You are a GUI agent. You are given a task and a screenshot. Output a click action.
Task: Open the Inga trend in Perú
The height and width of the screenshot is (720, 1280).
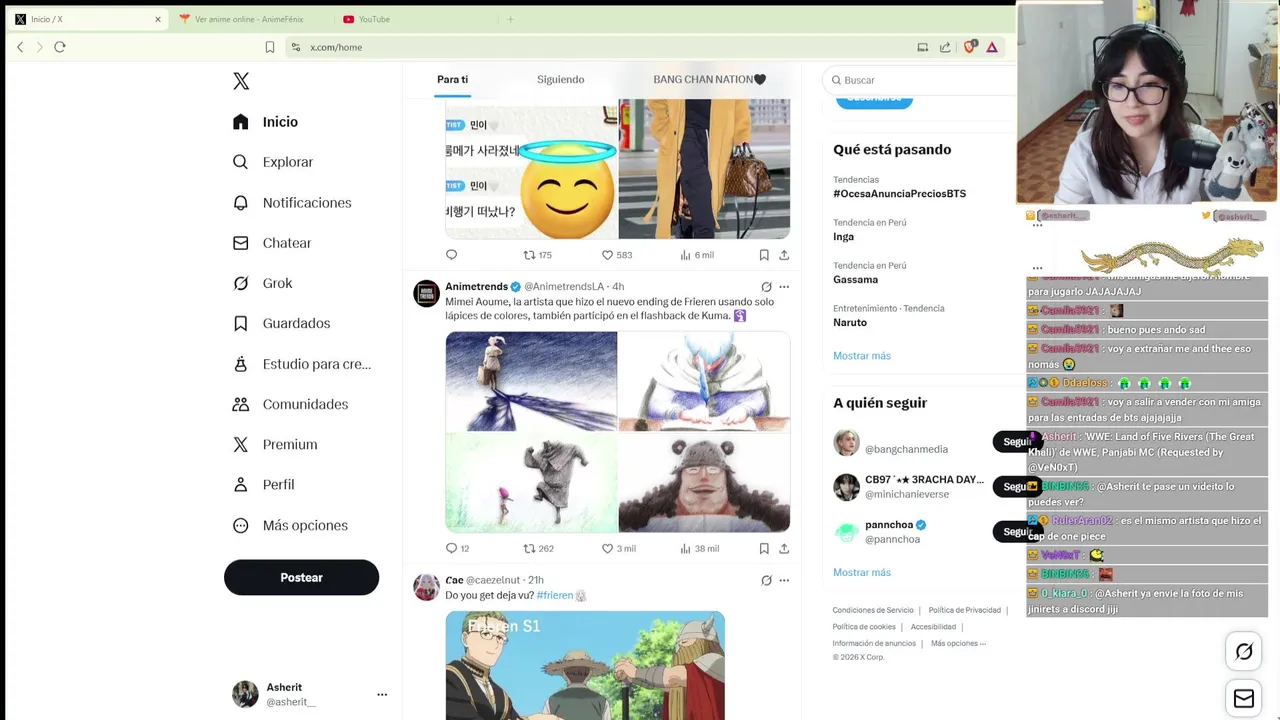[x=843, y=237]
